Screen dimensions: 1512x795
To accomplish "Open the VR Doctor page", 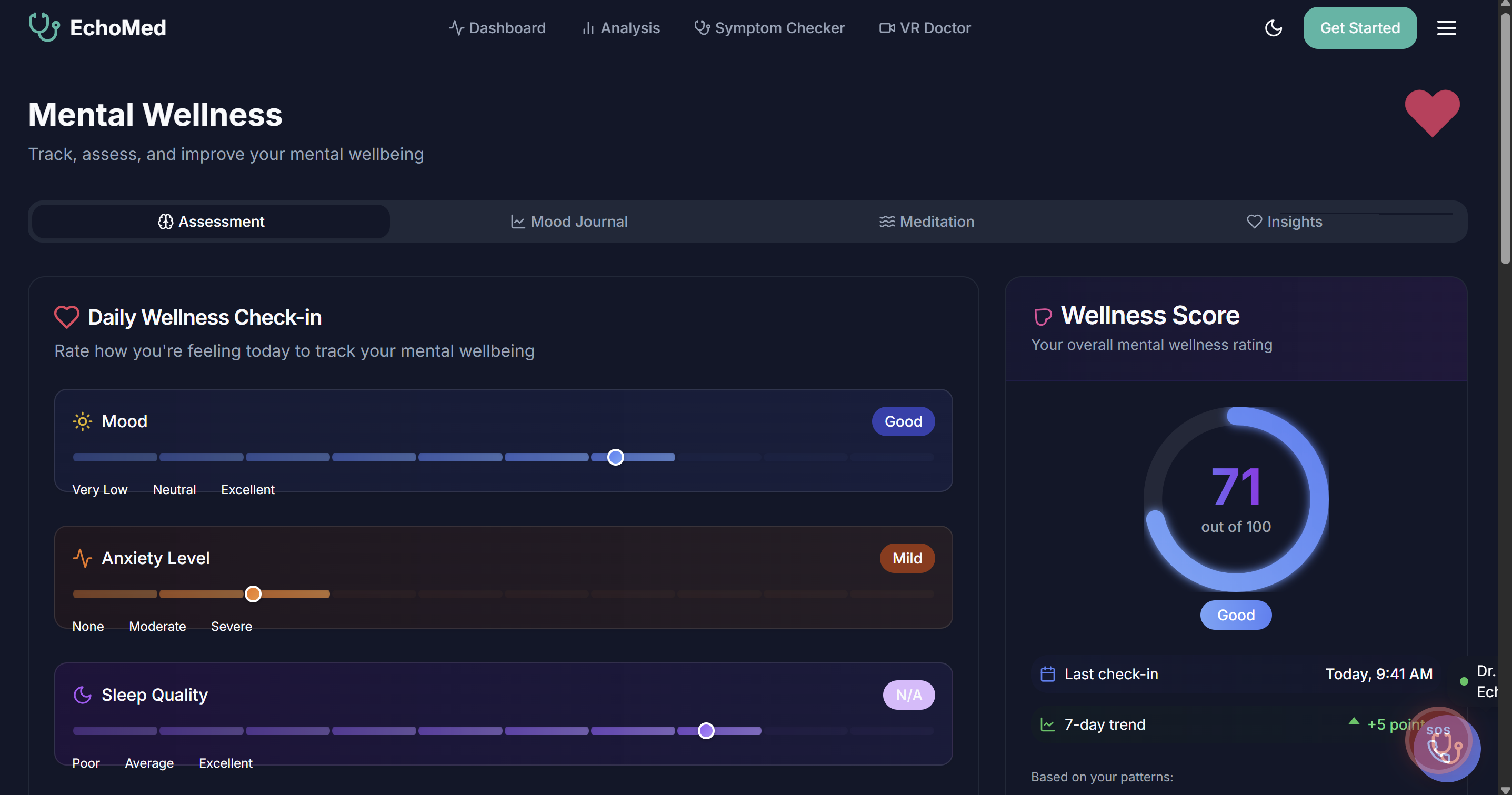I will point(925,27).
